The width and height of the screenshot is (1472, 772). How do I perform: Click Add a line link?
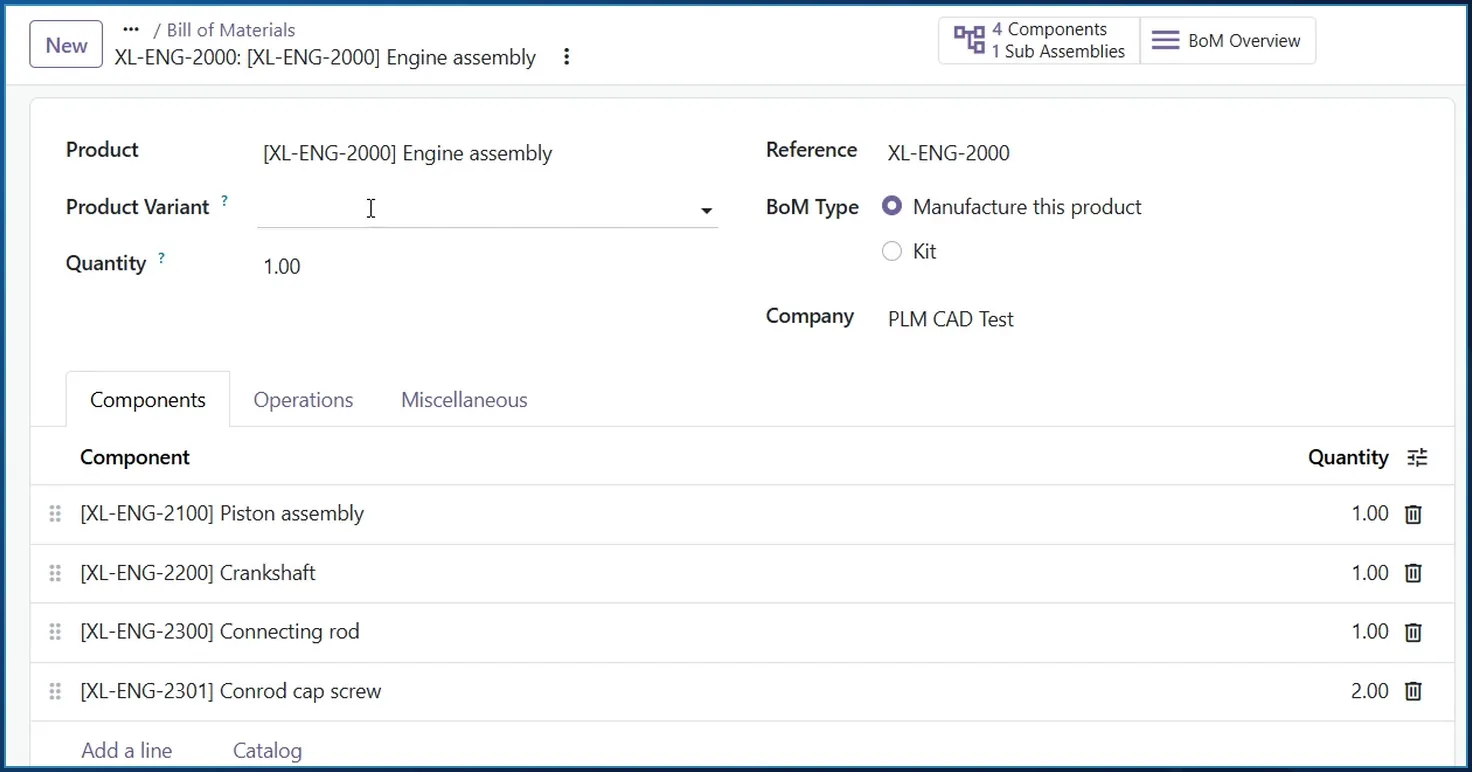126,750
